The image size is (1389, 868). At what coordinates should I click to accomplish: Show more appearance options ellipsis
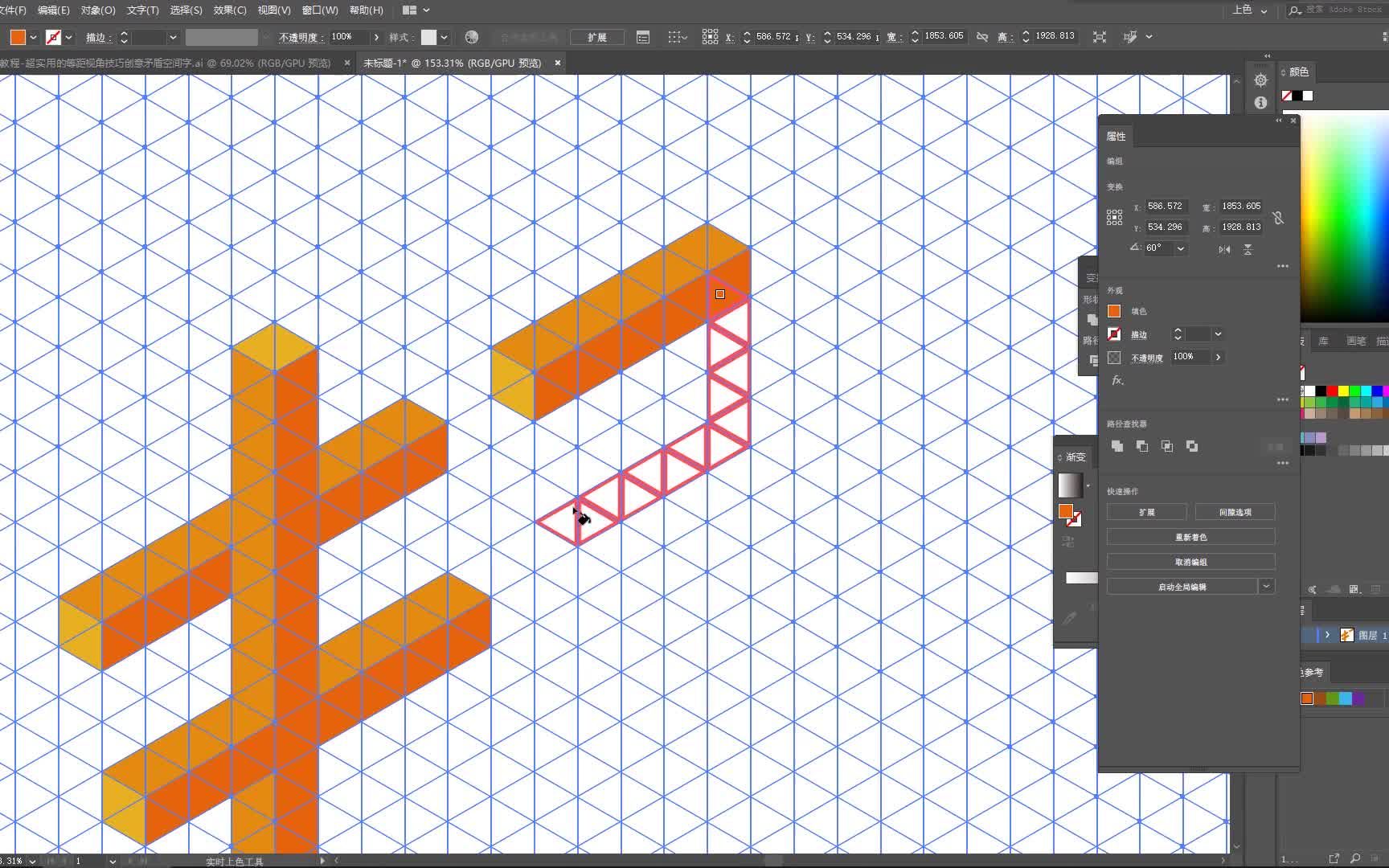[1282, 399]
